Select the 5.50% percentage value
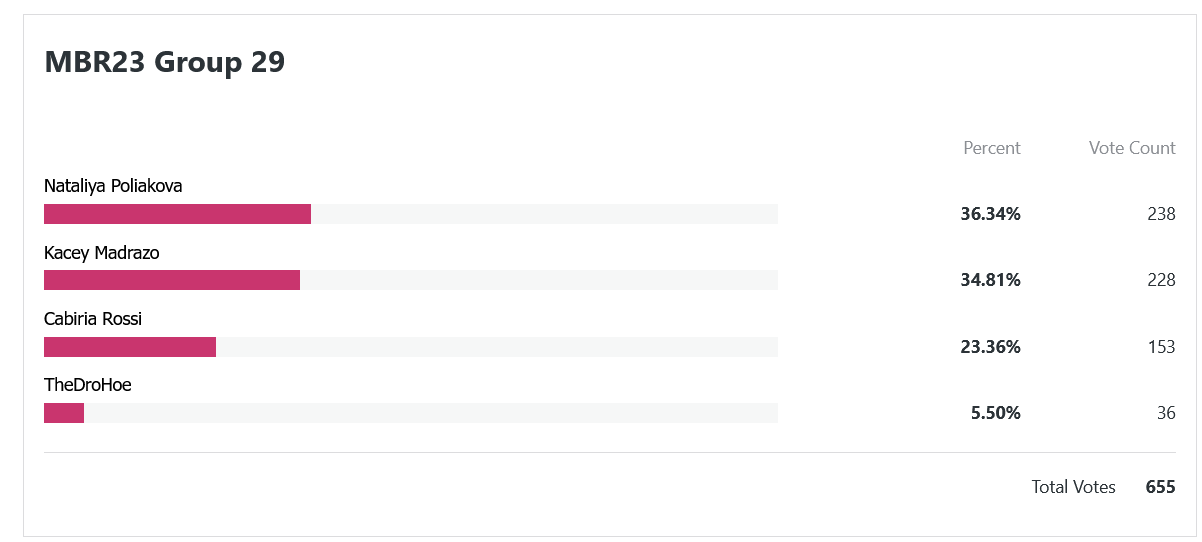Viewport: 1202px width, 542px height. click(996, 413)
